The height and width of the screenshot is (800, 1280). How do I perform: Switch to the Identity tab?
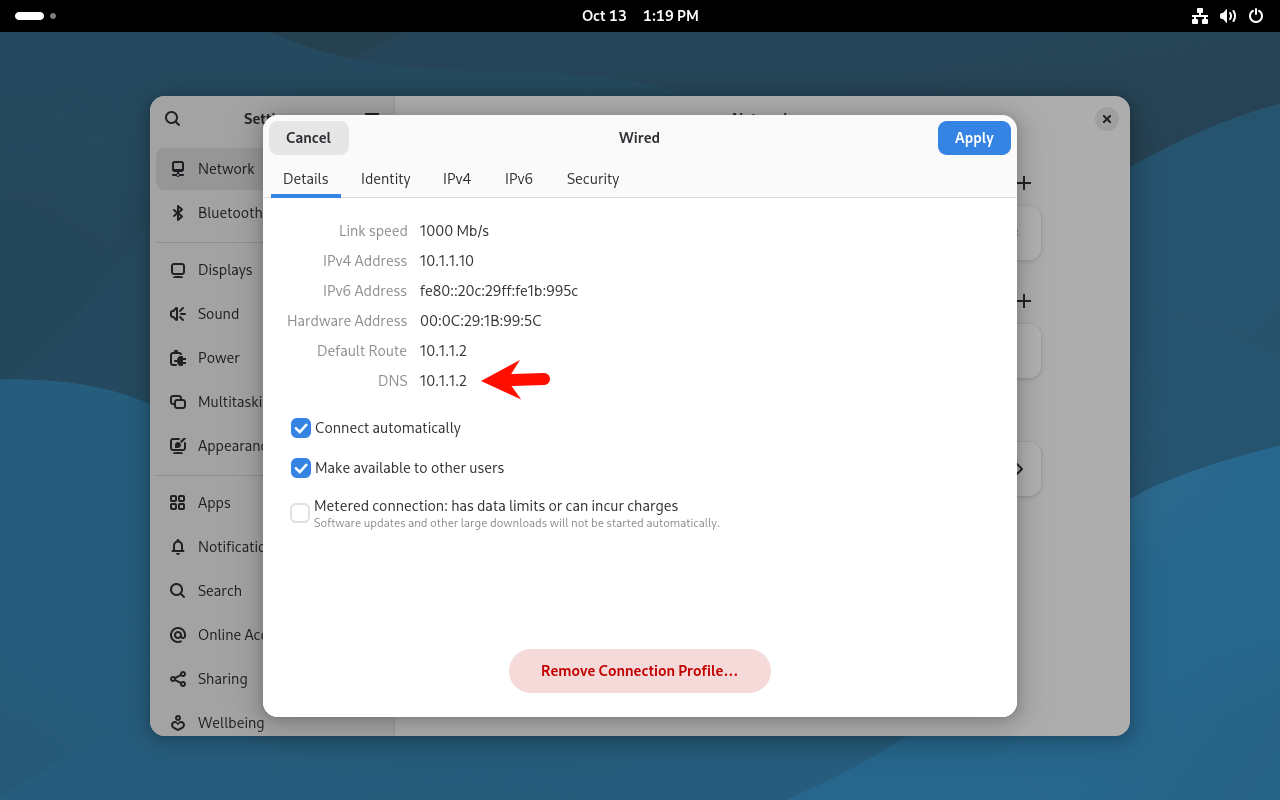click(x=385, y=179)
